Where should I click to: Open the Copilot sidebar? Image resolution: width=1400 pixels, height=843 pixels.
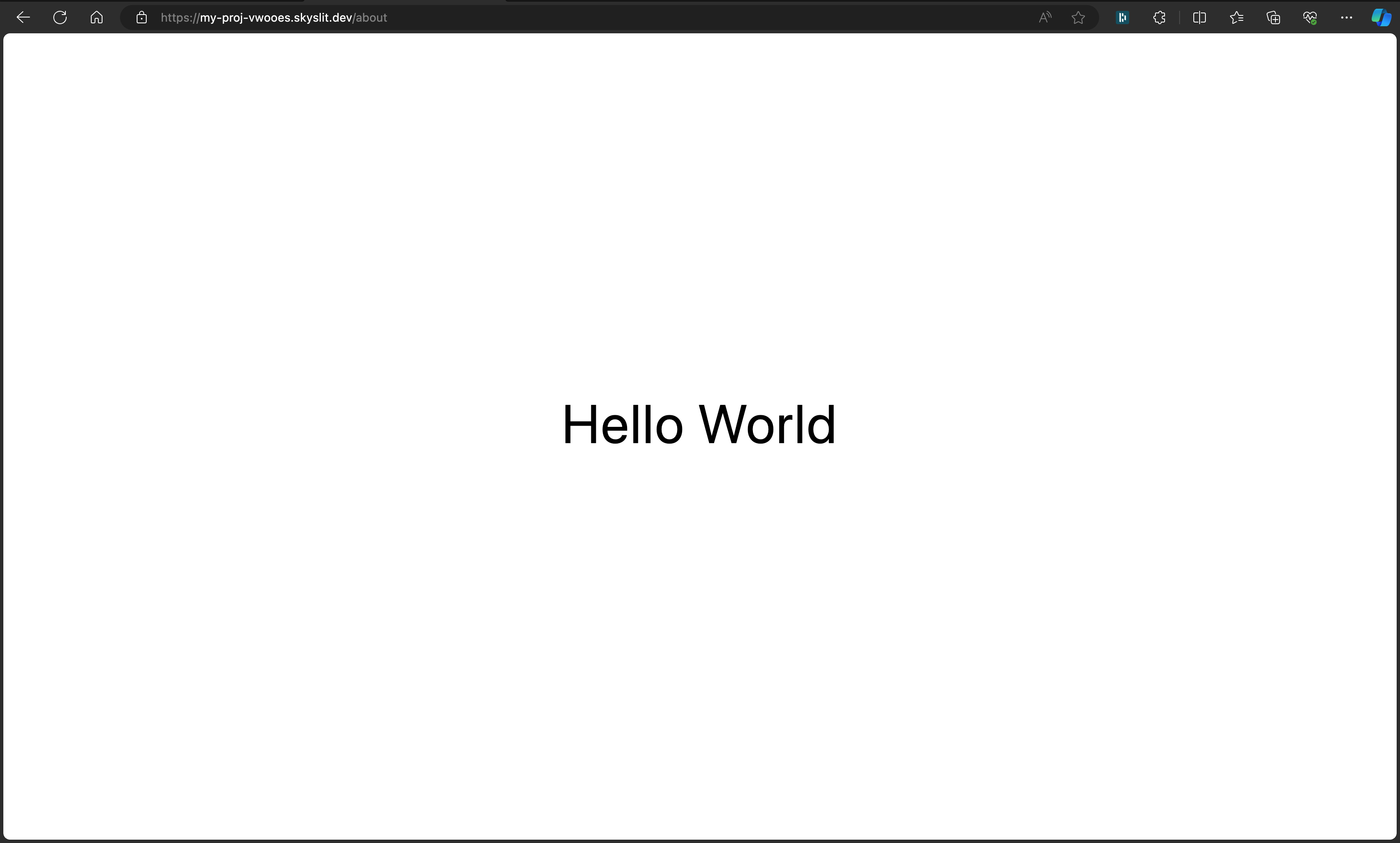click(1381, 17)
